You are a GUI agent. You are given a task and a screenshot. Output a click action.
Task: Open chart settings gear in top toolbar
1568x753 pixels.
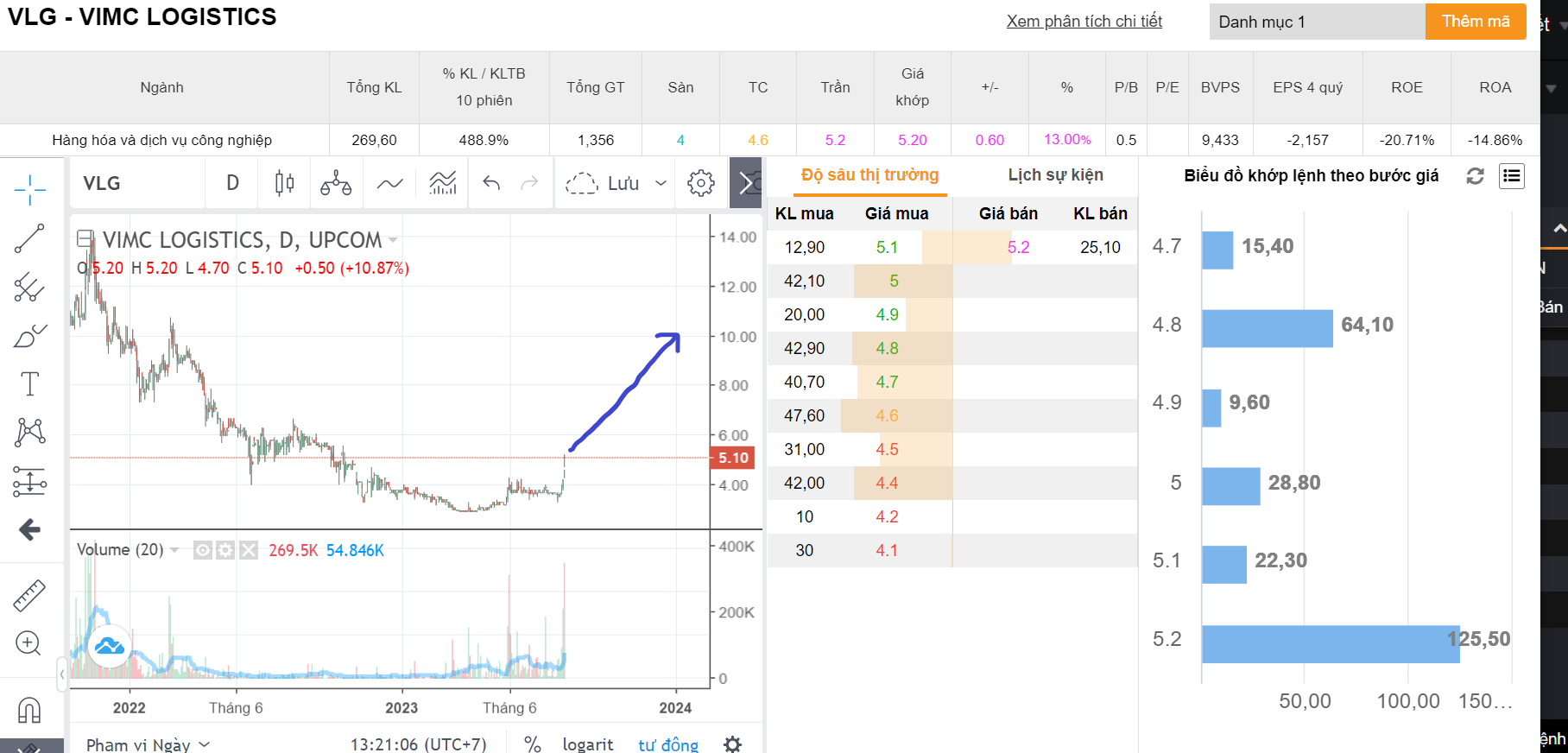point(701,183)
